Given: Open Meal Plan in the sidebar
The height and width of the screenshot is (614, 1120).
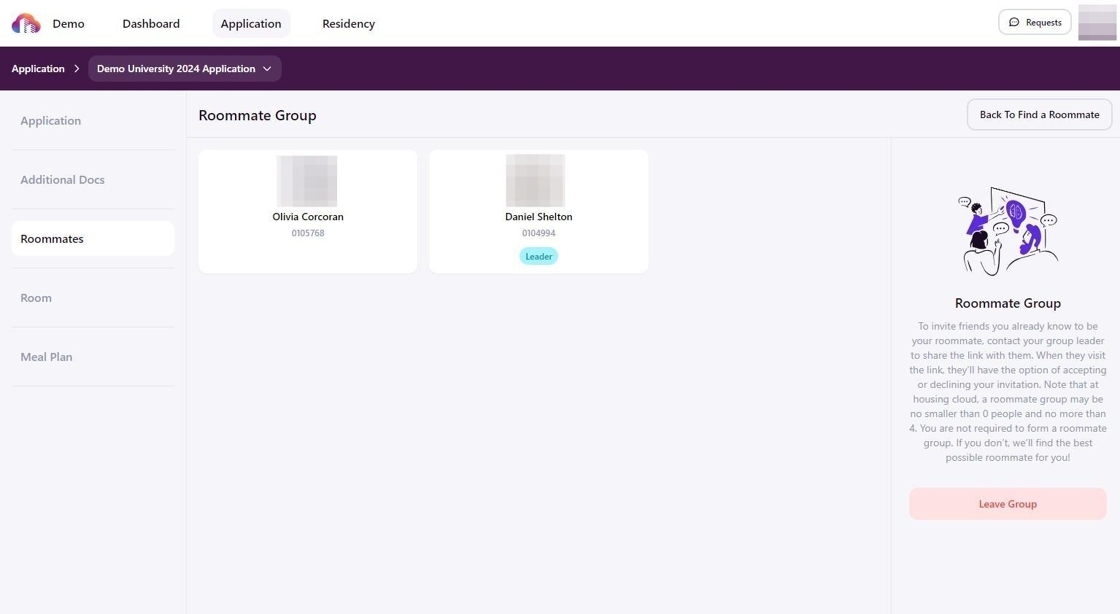Looking at the screenshot, I should pyautogui.click(x=46, y=357).
